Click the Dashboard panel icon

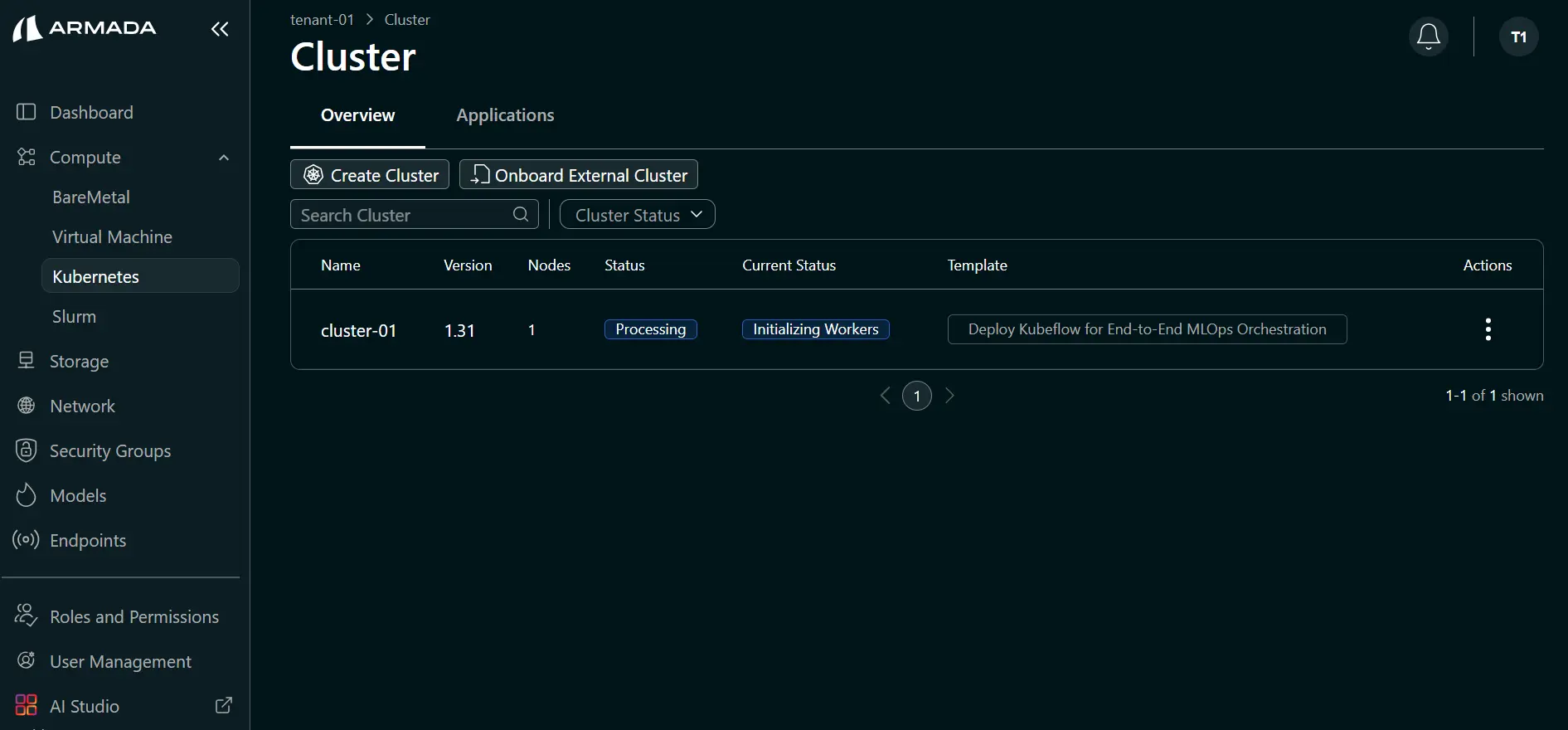tap(27, 112)
